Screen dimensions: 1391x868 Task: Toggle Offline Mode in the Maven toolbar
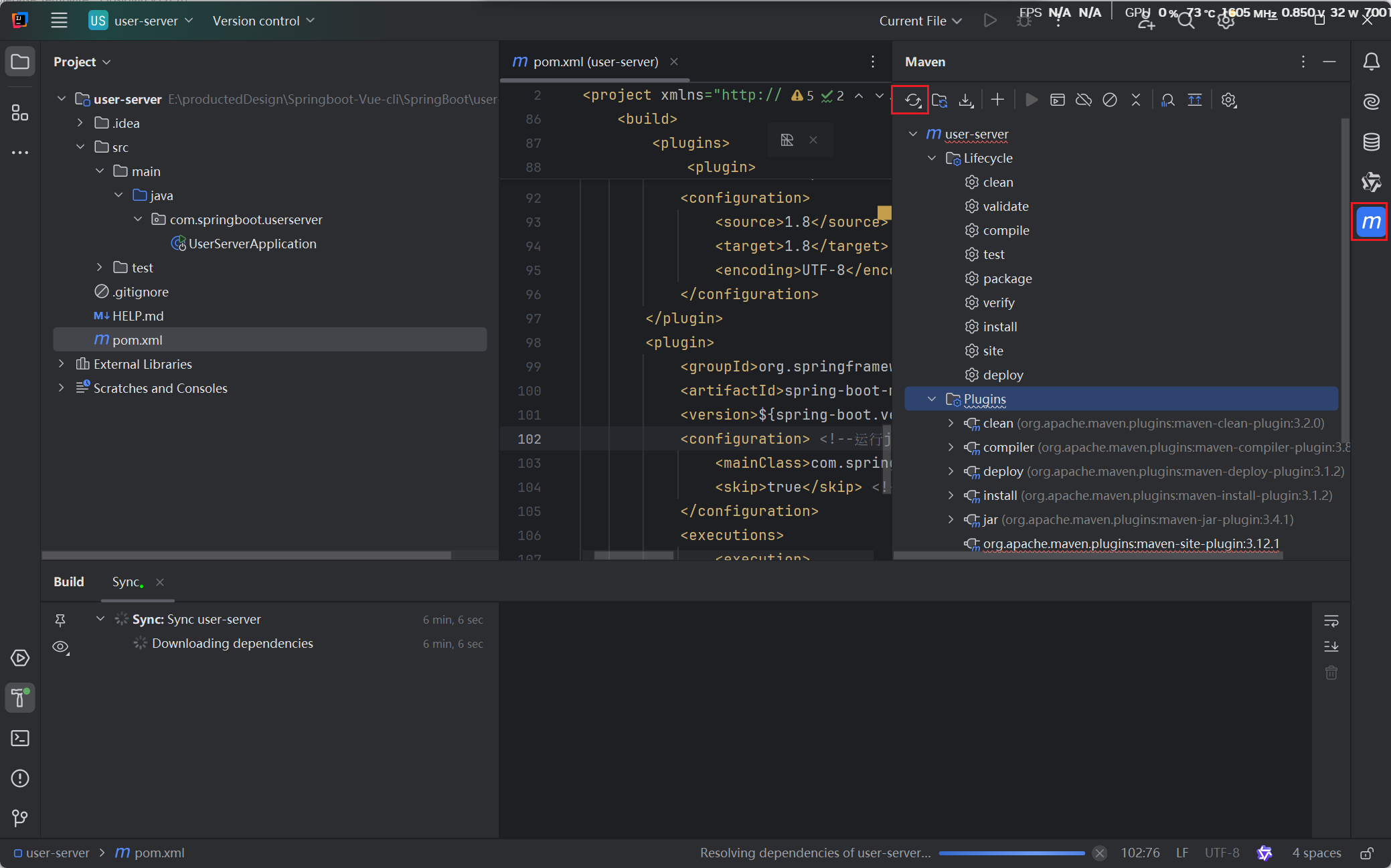click(x=1083, y=100)
